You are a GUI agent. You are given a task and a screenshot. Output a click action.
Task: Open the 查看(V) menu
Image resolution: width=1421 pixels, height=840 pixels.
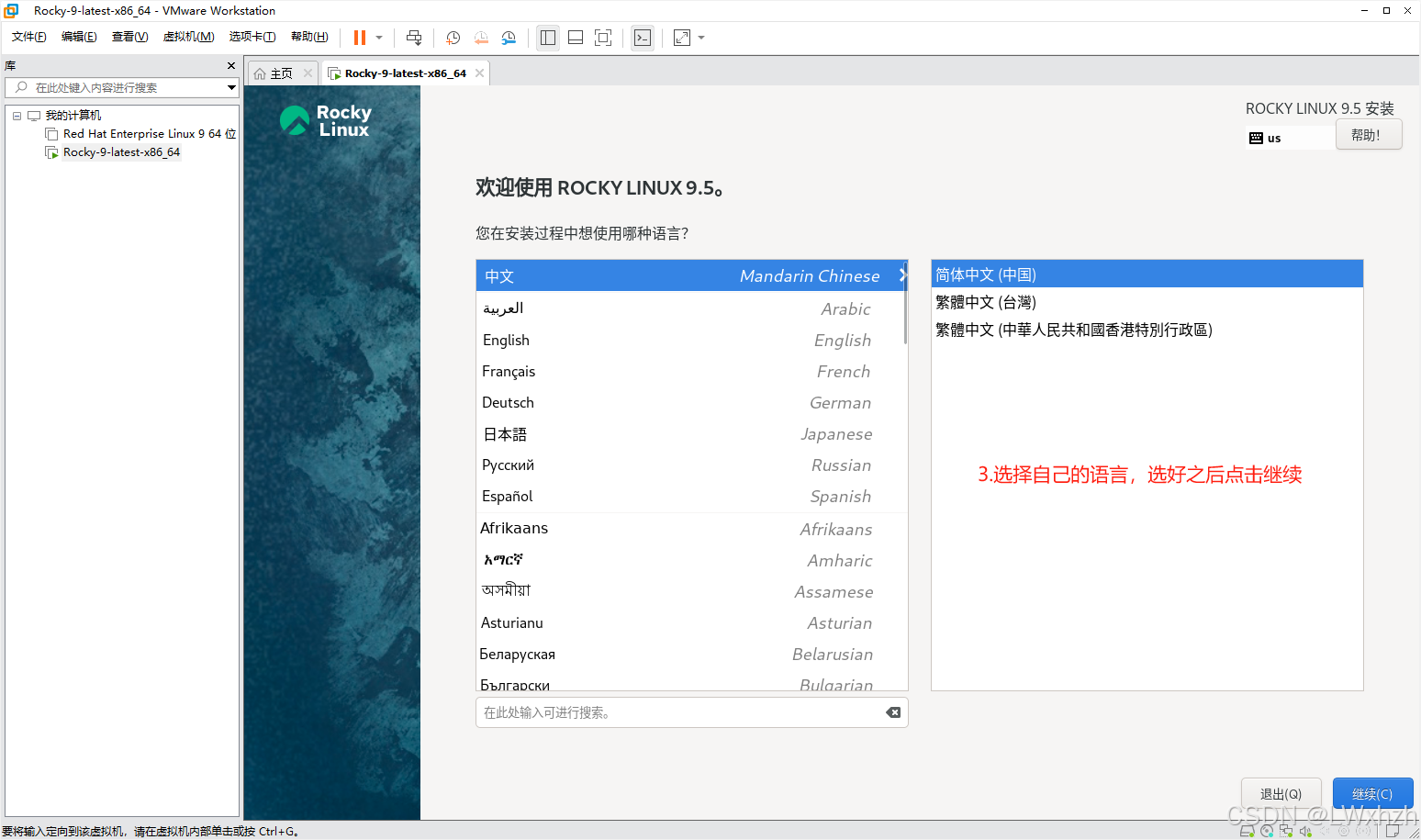coord(129,37)
